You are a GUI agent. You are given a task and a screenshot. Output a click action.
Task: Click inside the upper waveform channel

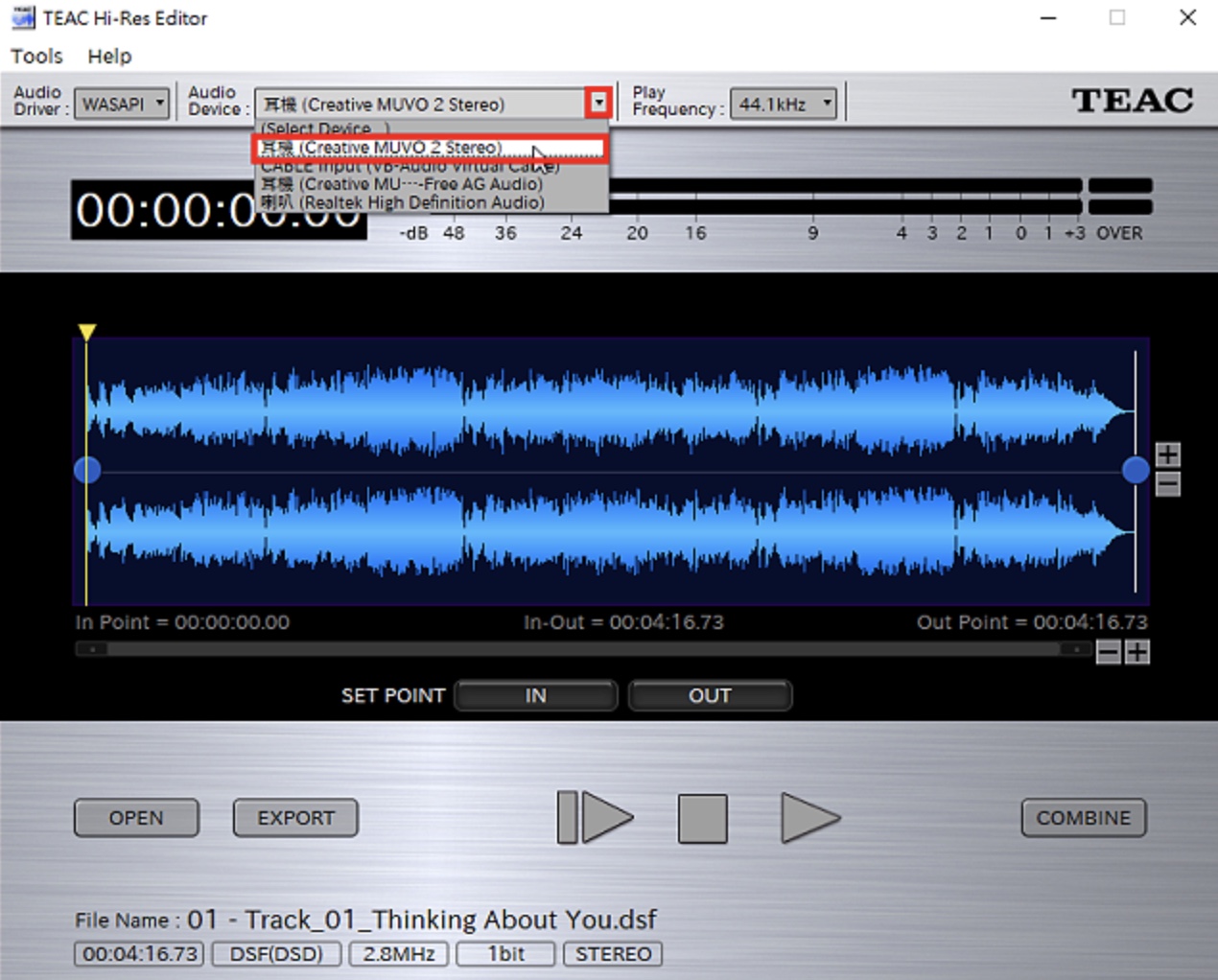(x=611, y=410)
